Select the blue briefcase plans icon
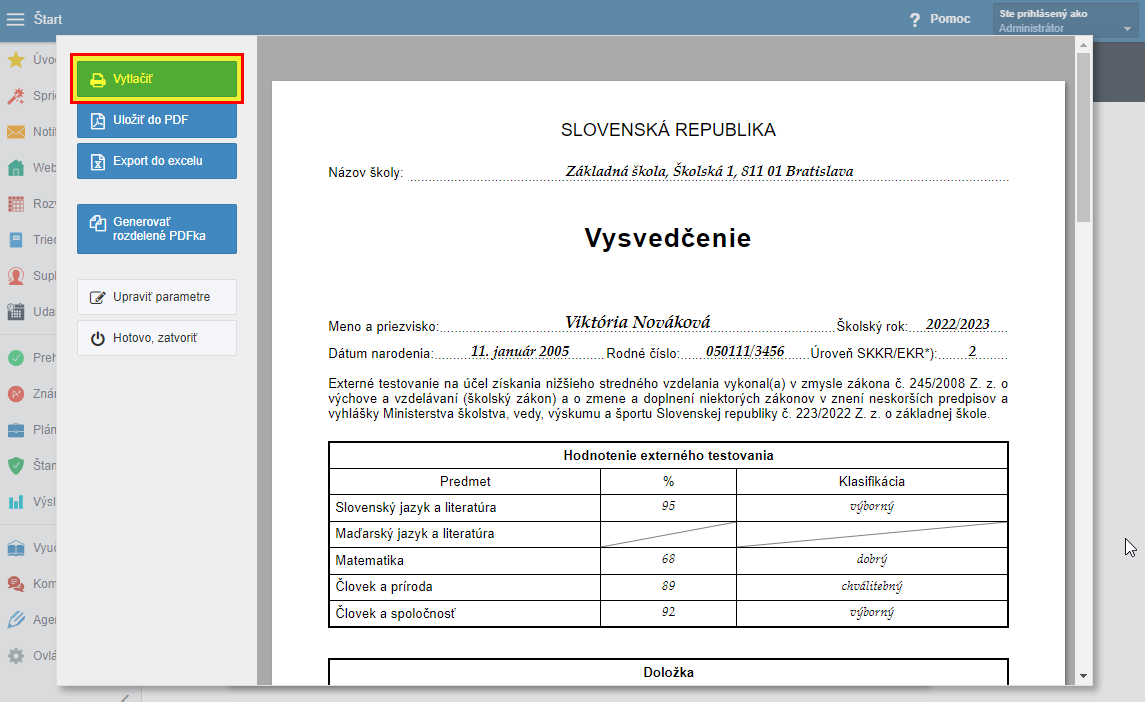The width and height of the screenshot is (1145, 702). point(15,430)
